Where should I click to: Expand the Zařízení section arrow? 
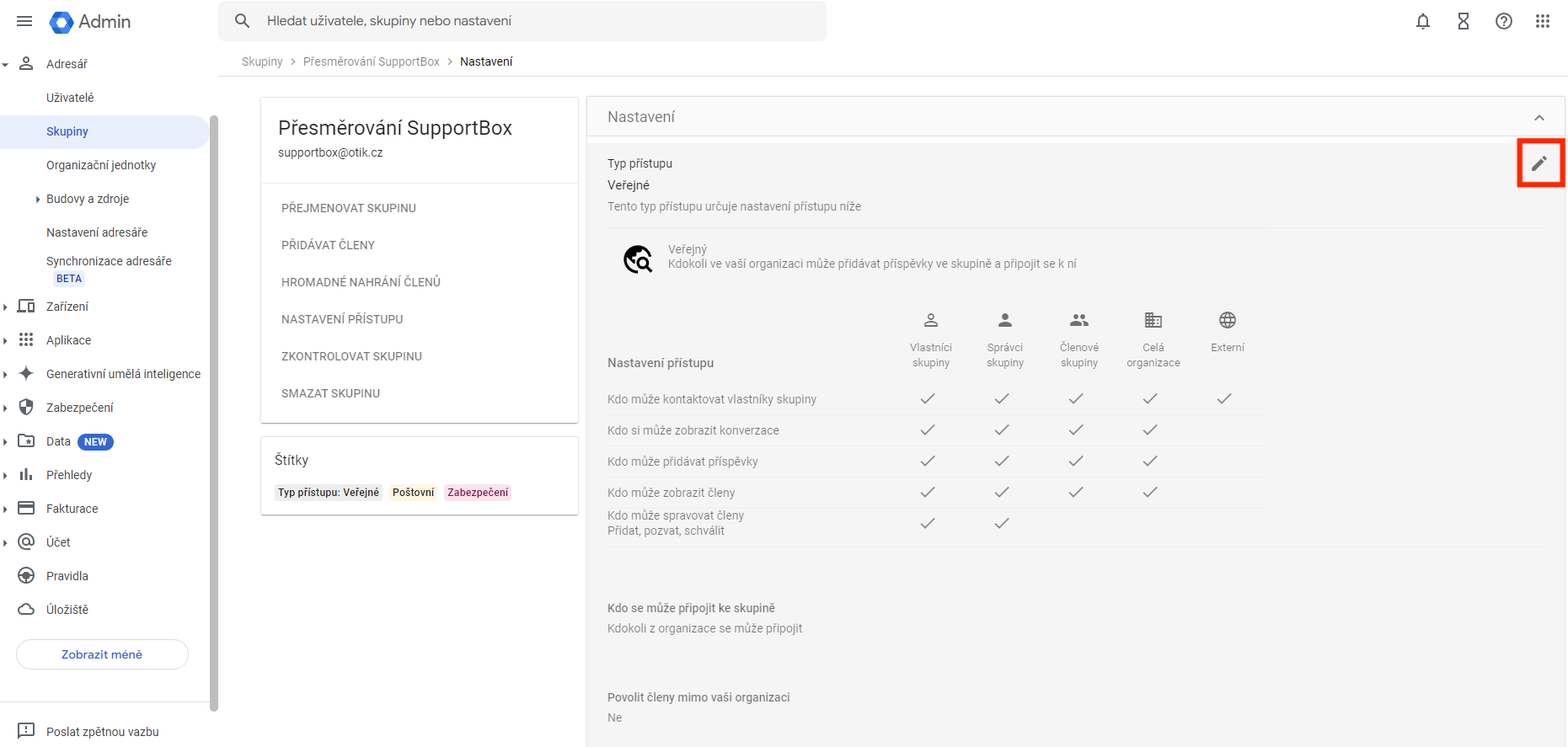(x=5, y=307)
